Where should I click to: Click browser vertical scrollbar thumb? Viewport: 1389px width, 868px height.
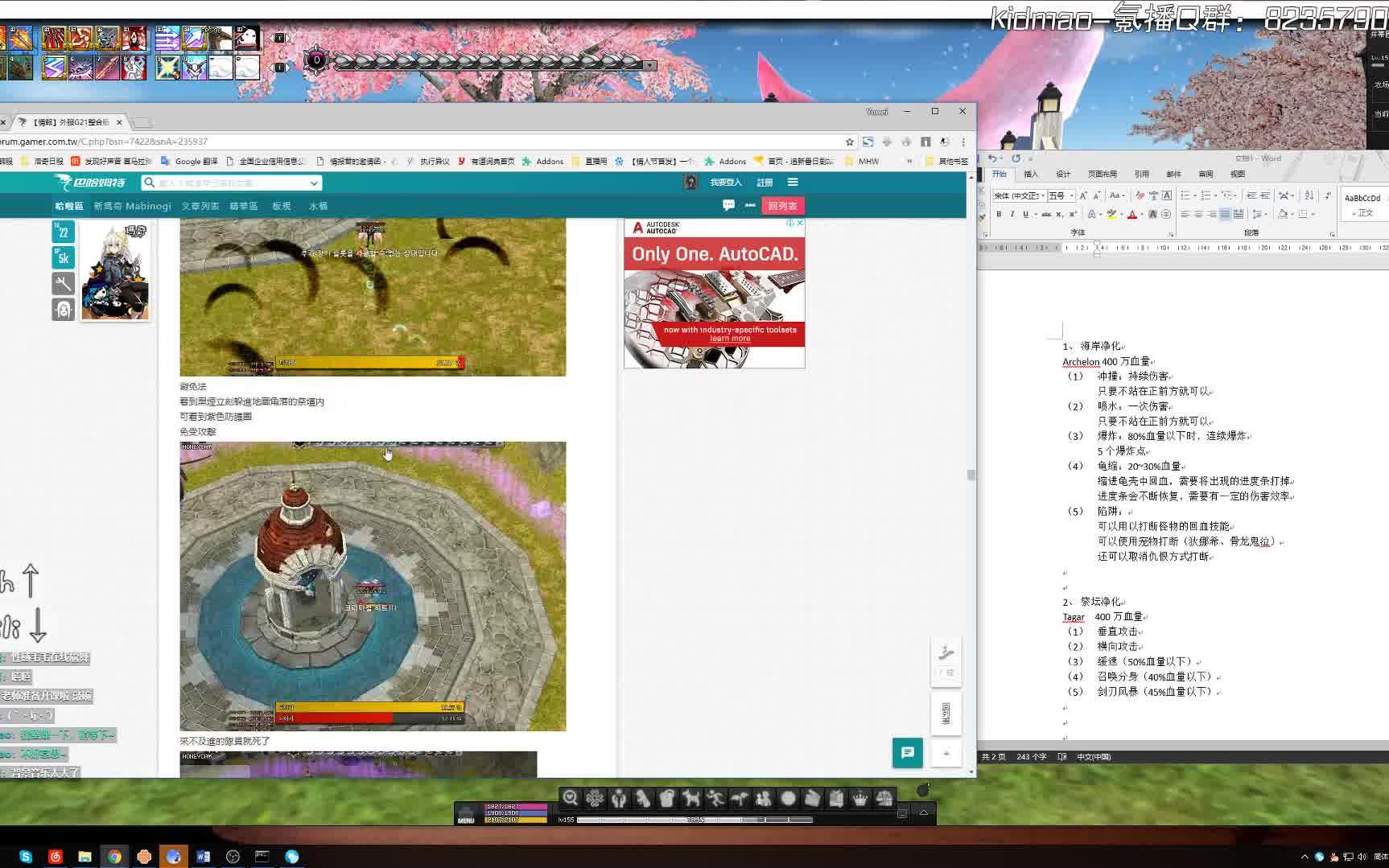971,475
